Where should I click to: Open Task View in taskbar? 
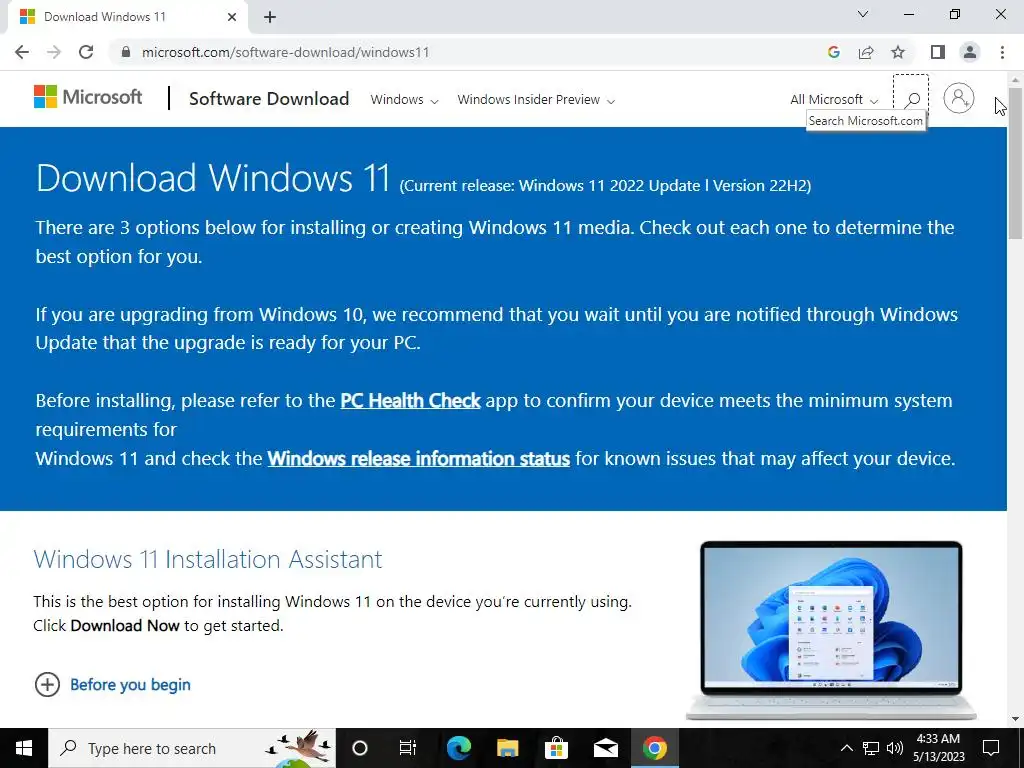click(408, 748)
